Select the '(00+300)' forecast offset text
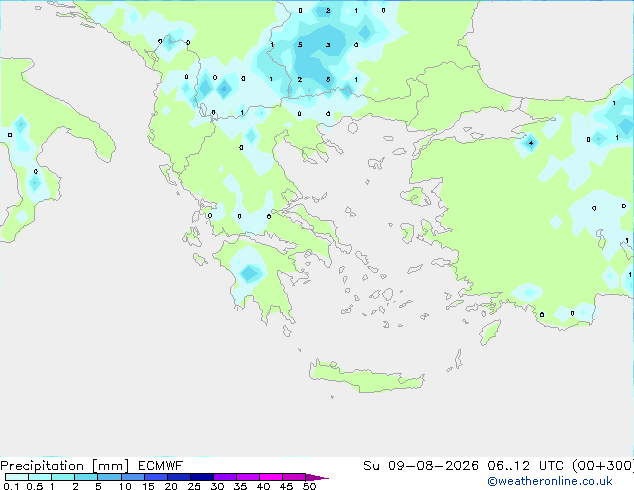This screenshot has height=490, width=634. tap(603, 466)
